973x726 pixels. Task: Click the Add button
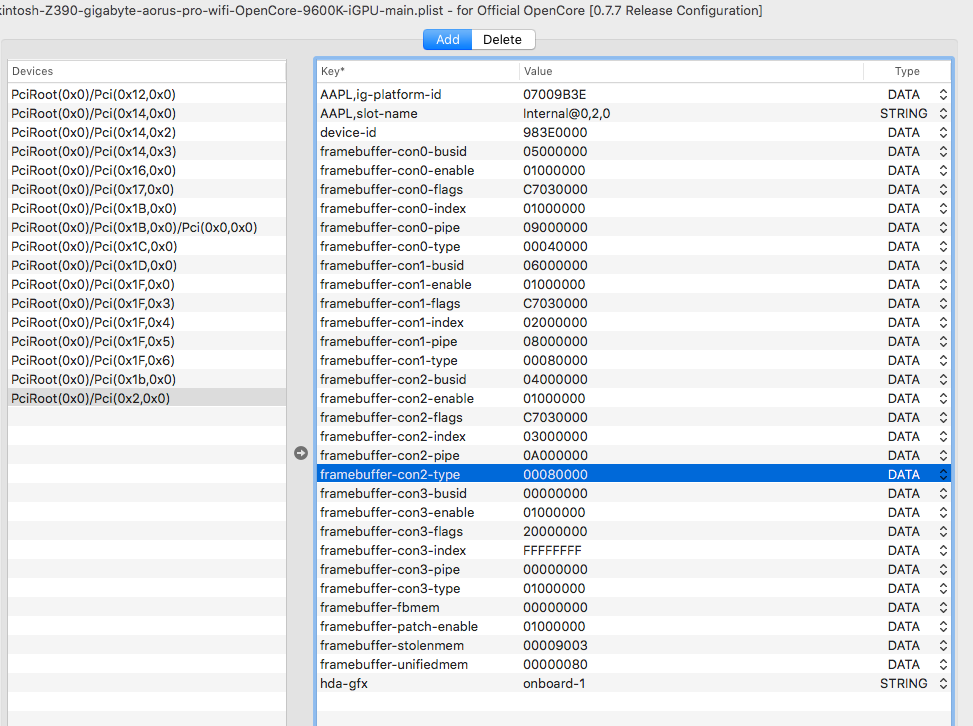(x=447, y=40)
